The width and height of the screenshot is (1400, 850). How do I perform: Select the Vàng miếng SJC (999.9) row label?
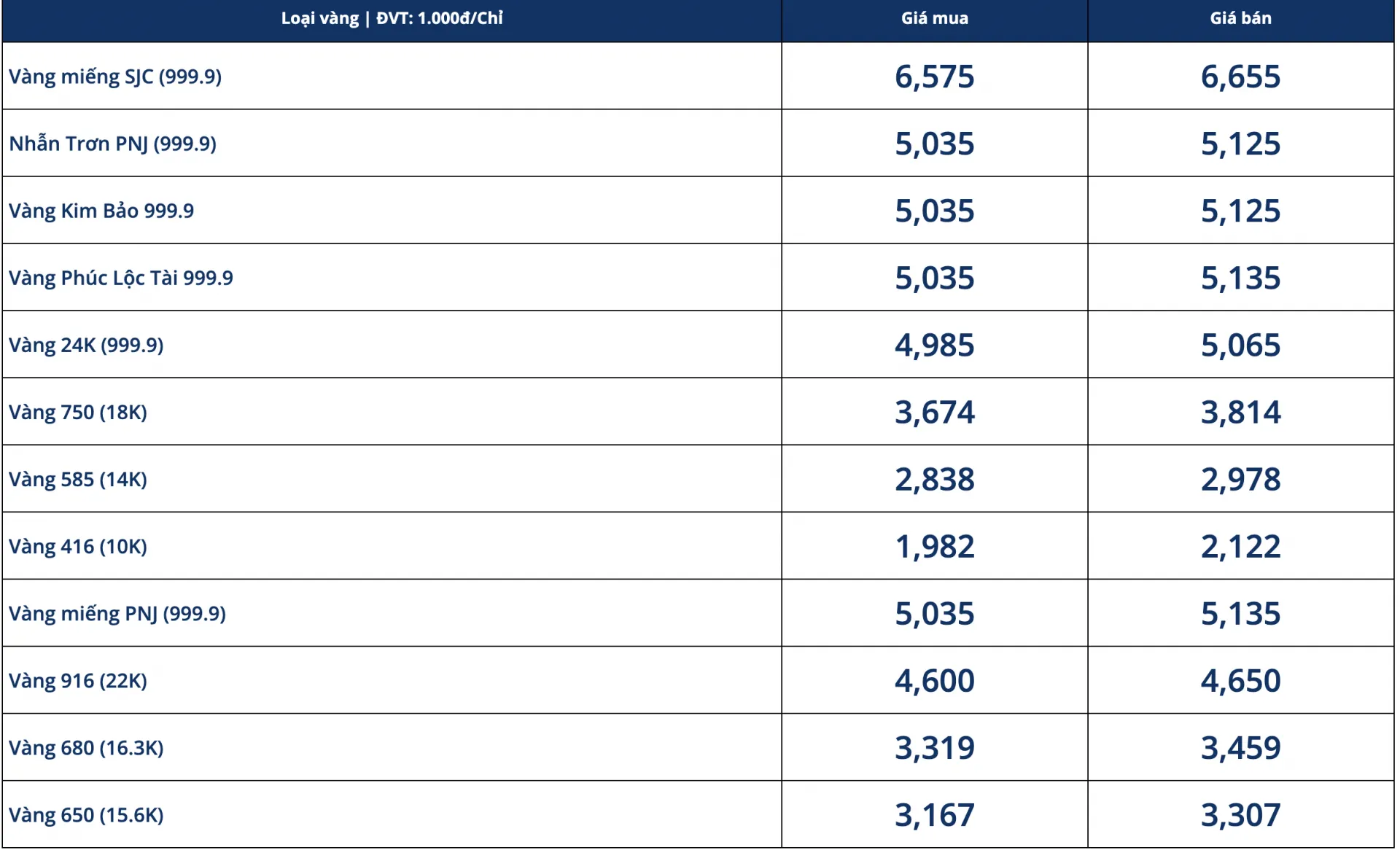click(x=115, y=77)
